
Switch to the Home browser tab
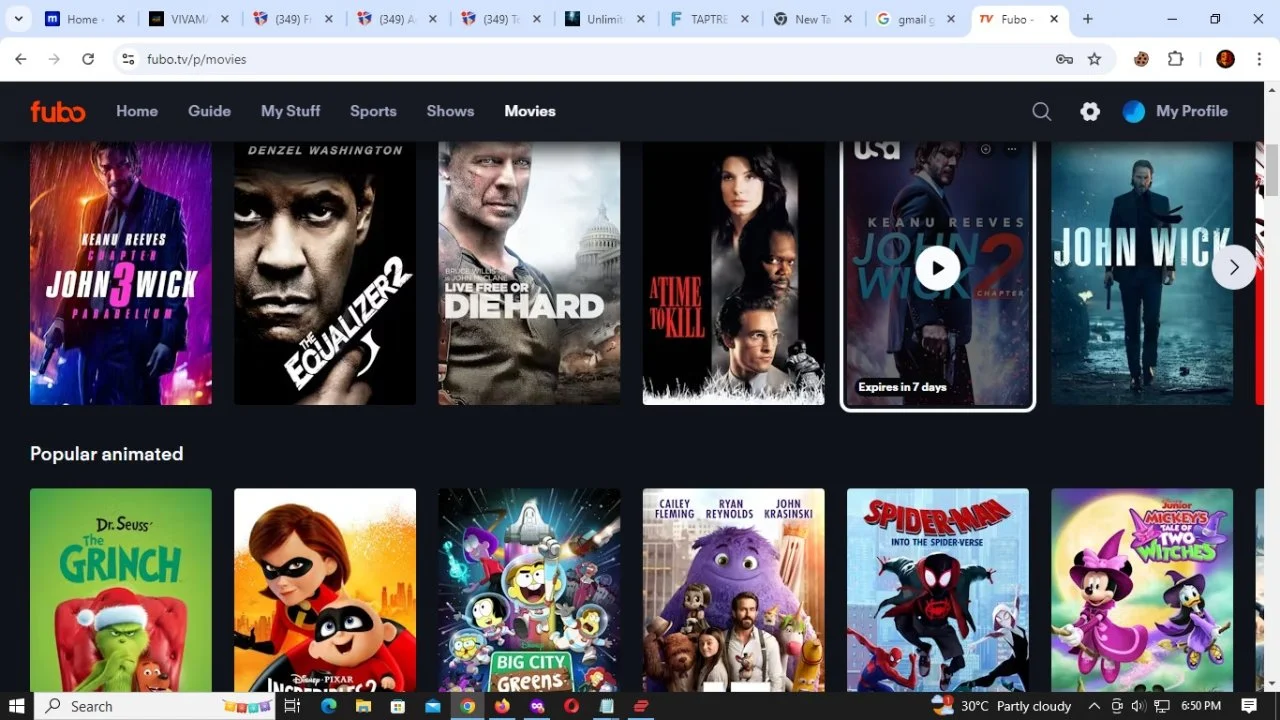coord(85,19)
